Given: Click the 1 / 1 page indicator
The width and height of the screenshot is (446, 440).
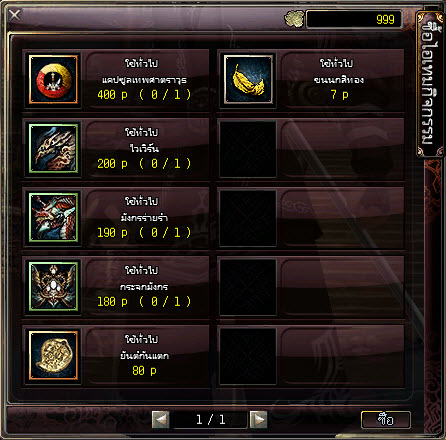Looking at the screenshot, I should pos(210,420).
